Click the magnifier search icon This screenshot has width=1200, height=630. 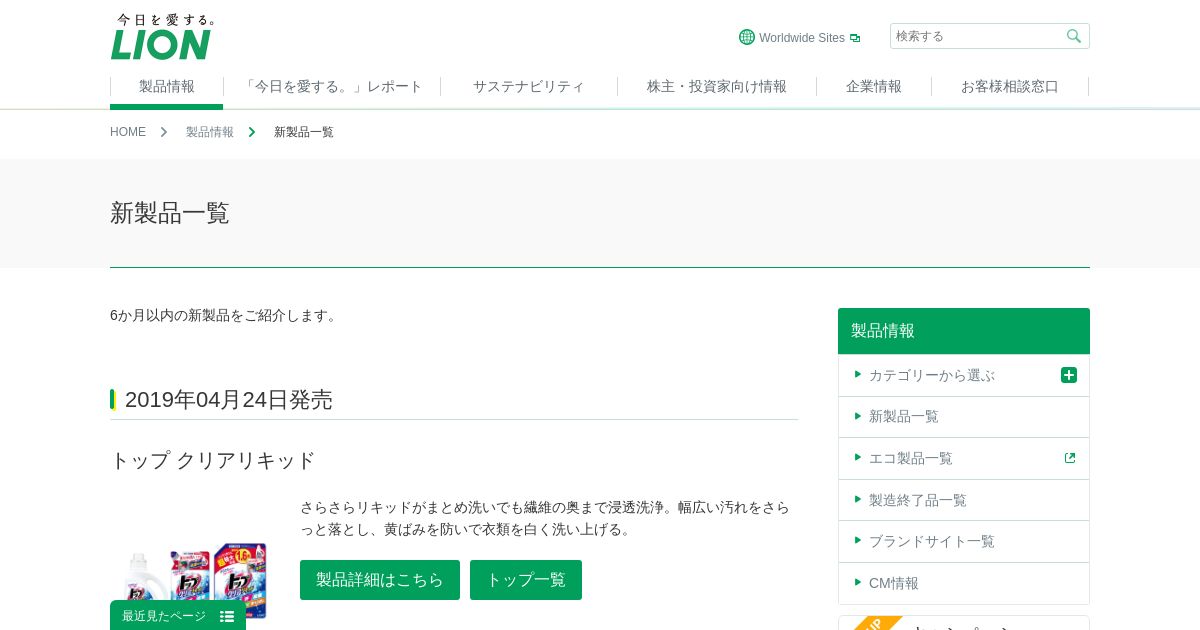click(1074, 36)
